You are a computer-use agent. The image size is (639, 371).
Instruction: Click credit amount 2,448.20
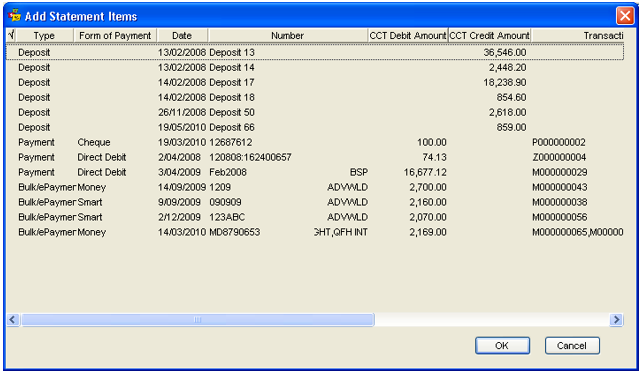[x=507, y=67]
